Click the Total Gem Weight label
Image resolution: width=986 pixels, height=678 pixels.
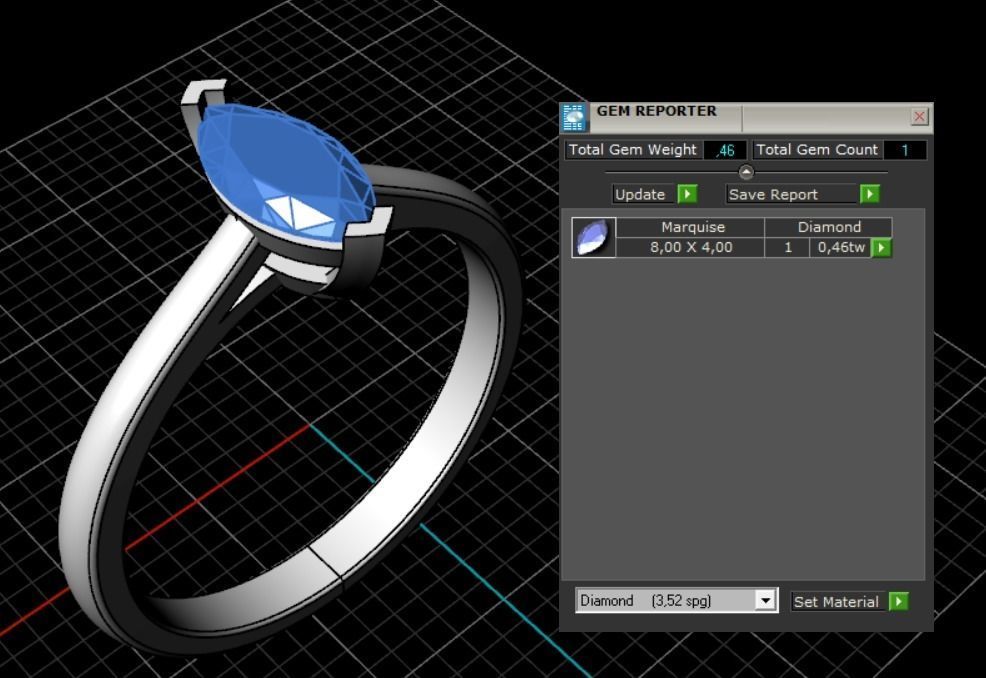point(633,150)
